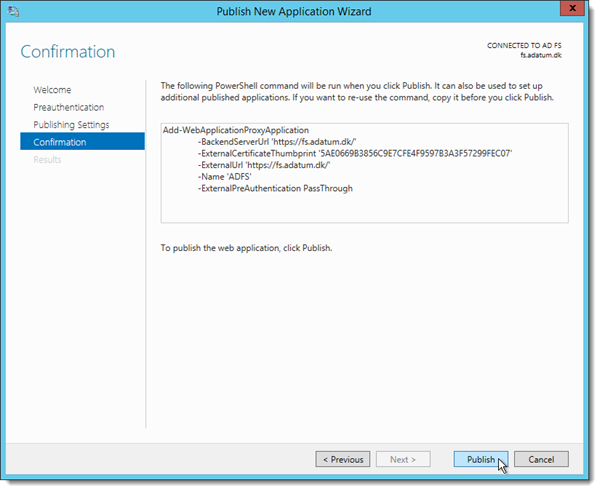Select the greyed-out Results step

(x=47, y=160)
